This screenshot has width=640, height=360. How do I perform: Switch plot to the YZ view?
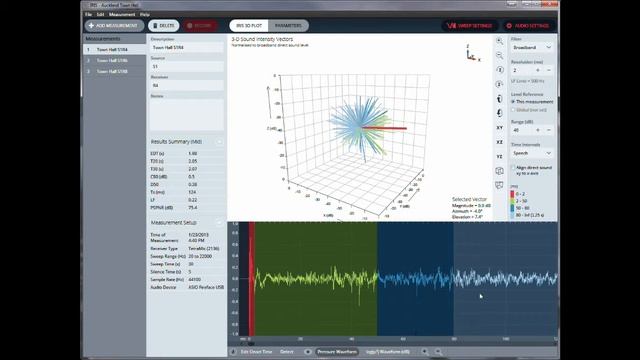499,156
